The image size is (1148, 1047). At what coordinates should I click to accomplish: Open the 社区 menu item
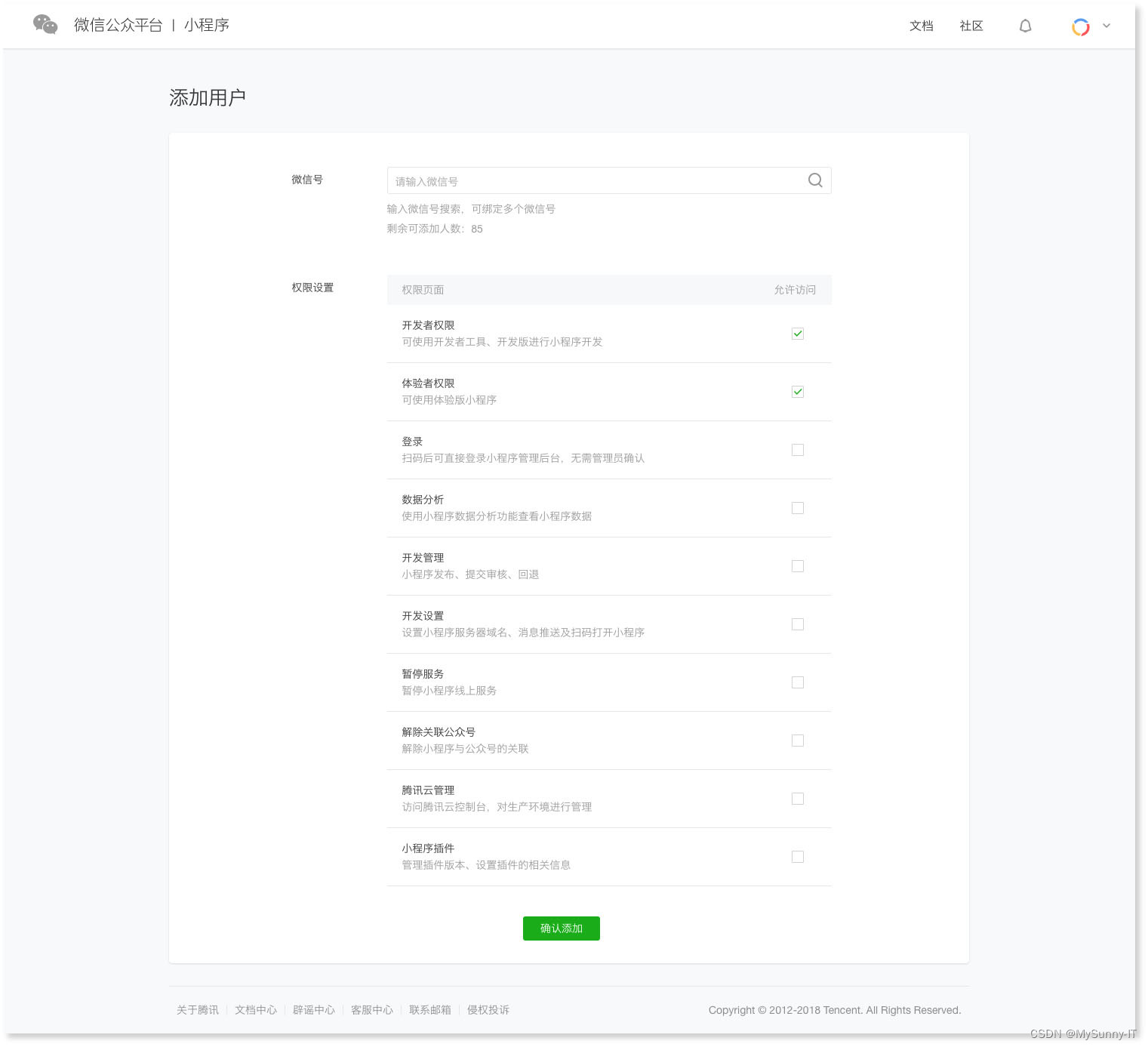971,26
